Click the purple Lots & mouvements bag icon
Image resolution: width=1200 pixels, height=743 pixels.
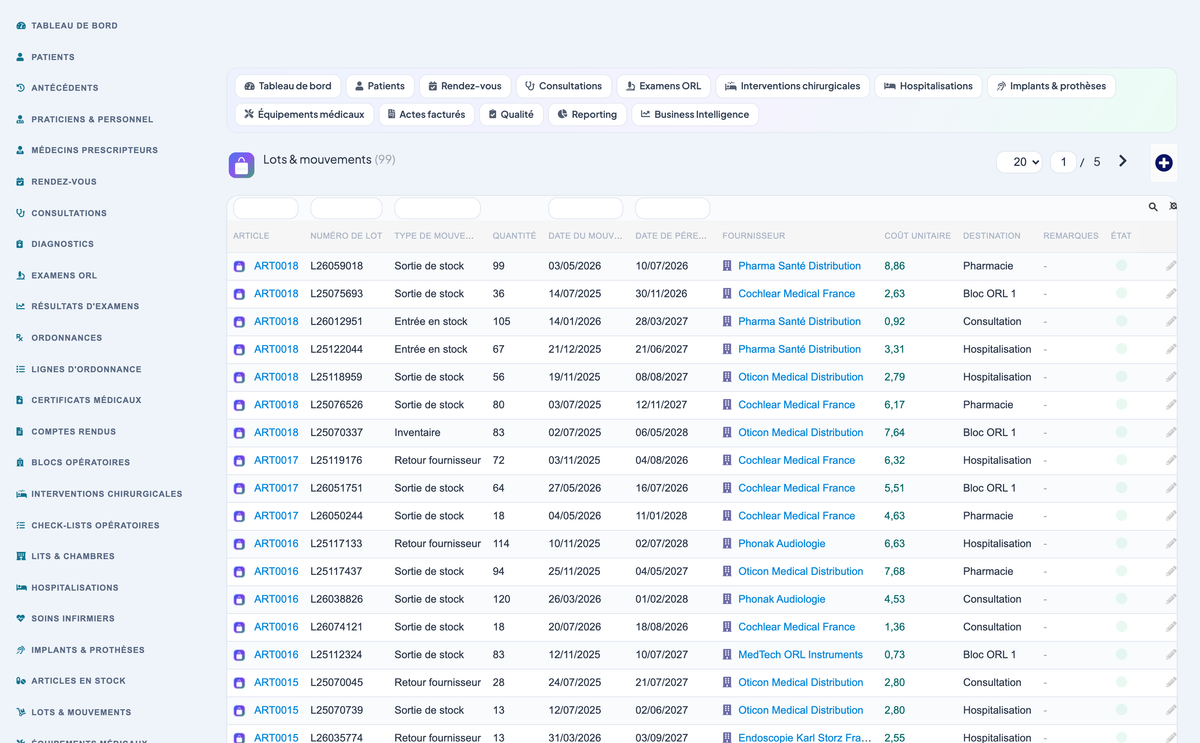coord(241,165)
